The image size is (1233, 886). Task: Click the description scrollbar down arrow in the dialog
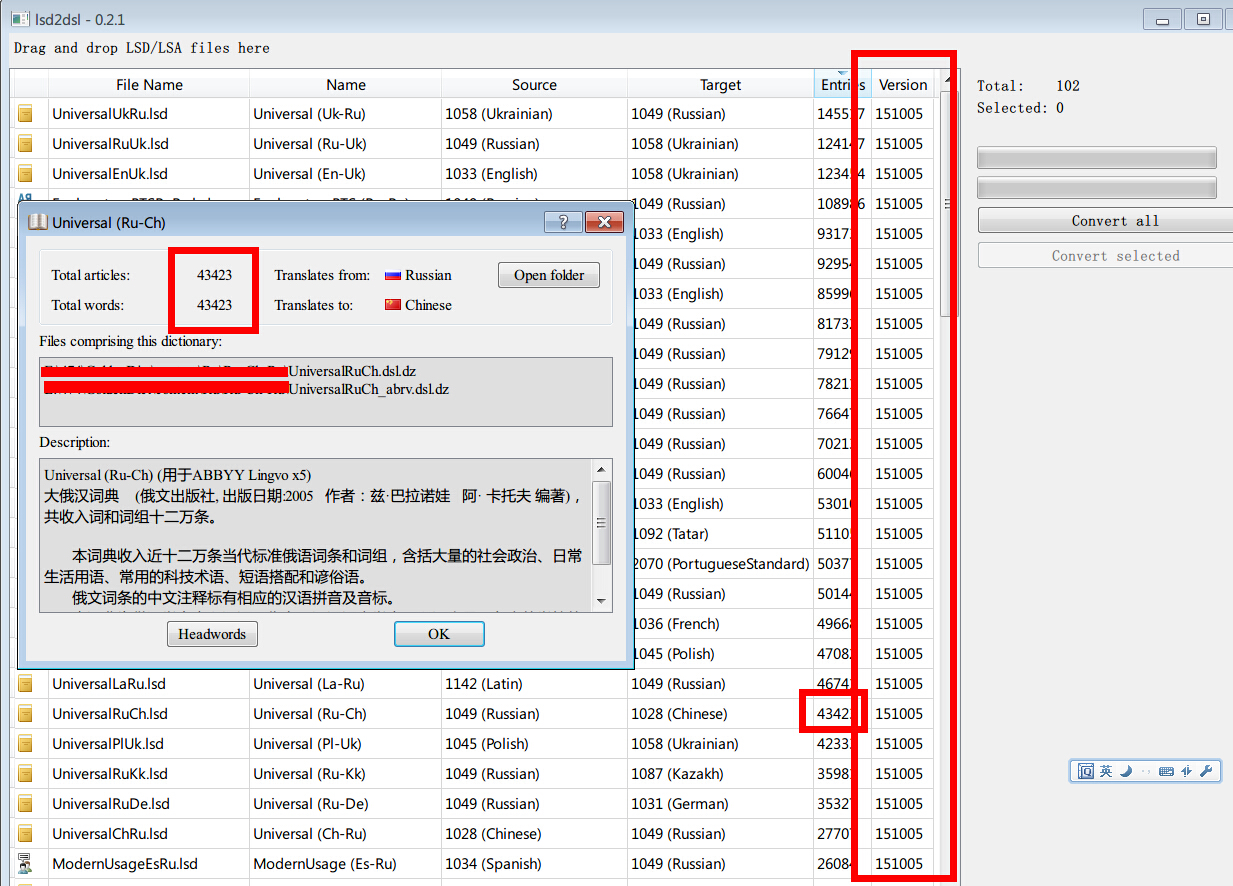pos(602,601)
